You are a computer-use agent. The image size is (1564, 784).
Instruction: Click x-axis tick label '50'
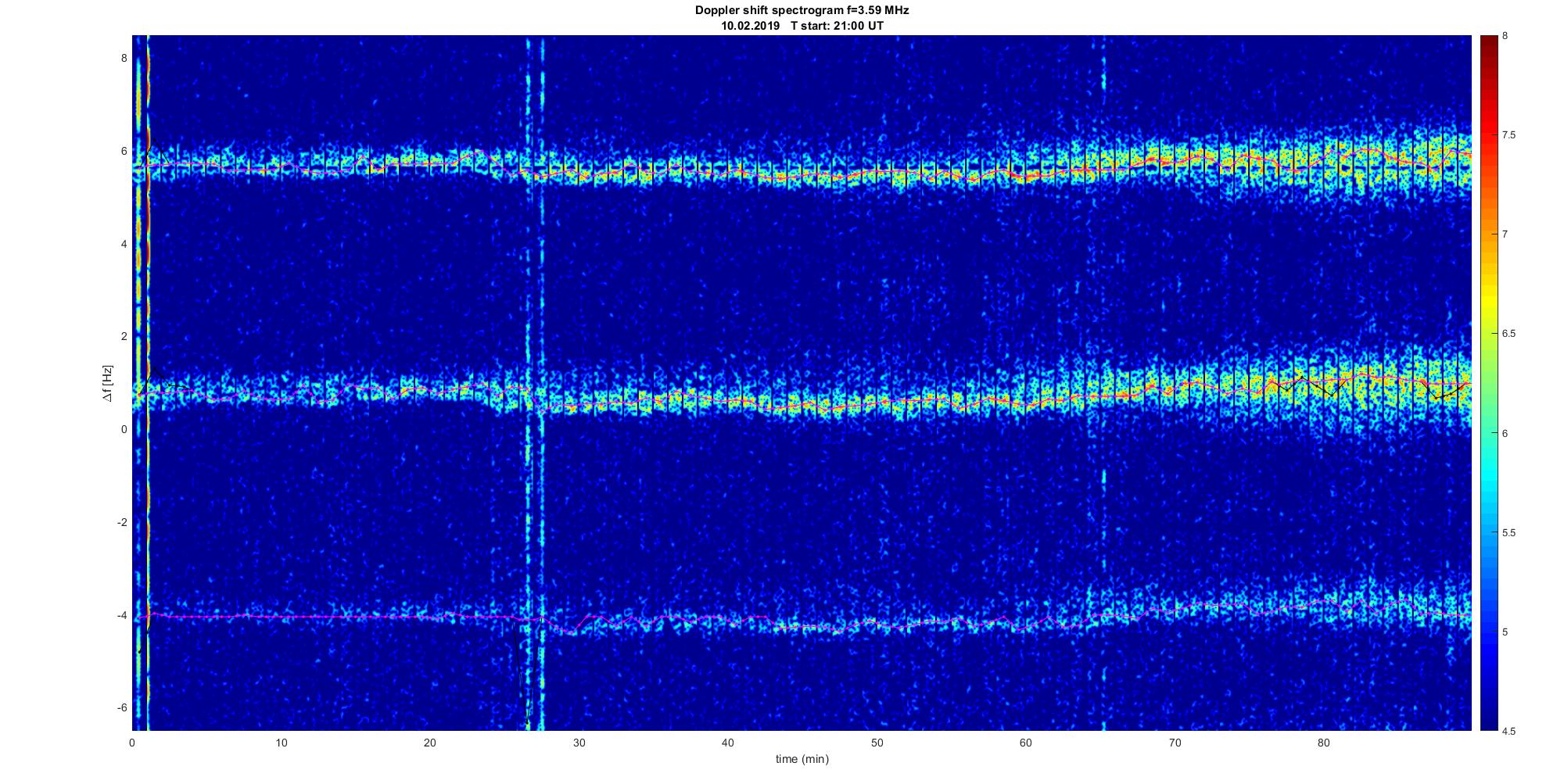click(877, 743)
